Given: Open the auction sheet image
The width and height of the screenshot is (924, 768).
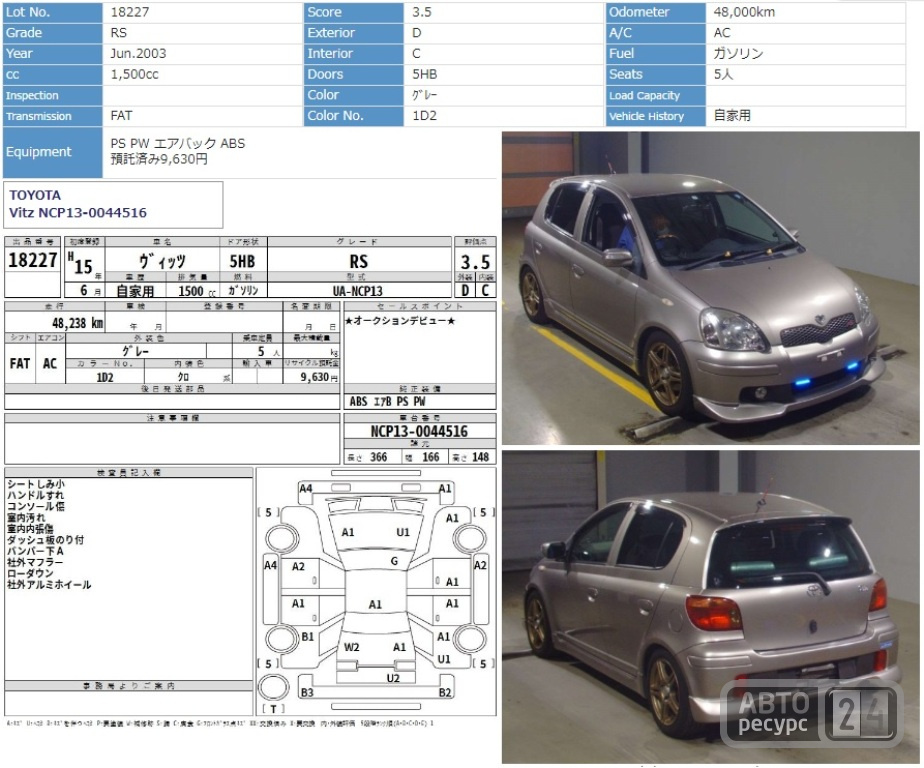Looking at the screenshot, I should [250, 482].
